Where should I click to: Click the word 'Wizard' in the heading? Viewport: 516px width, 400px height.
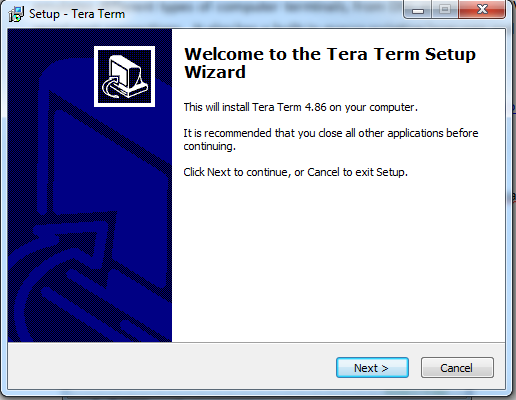(x=215, y=72)
